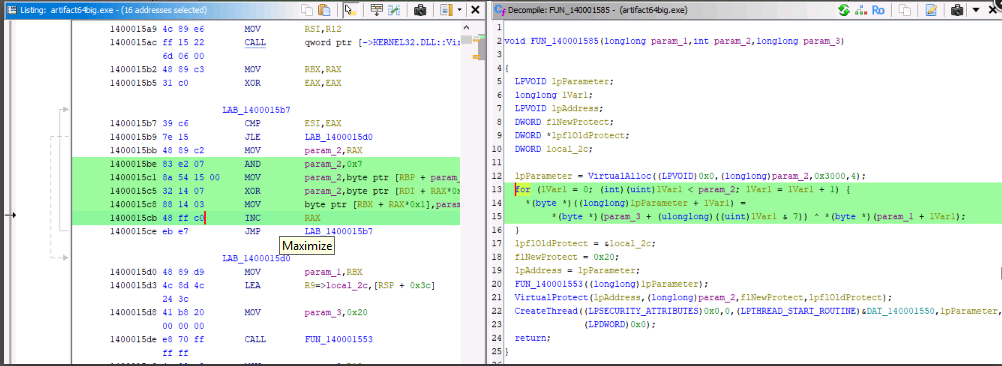Click the pencil edit icon in Decompile toolbar
This screenshot has width=1002, height=366.
click(x=931, y=10)
